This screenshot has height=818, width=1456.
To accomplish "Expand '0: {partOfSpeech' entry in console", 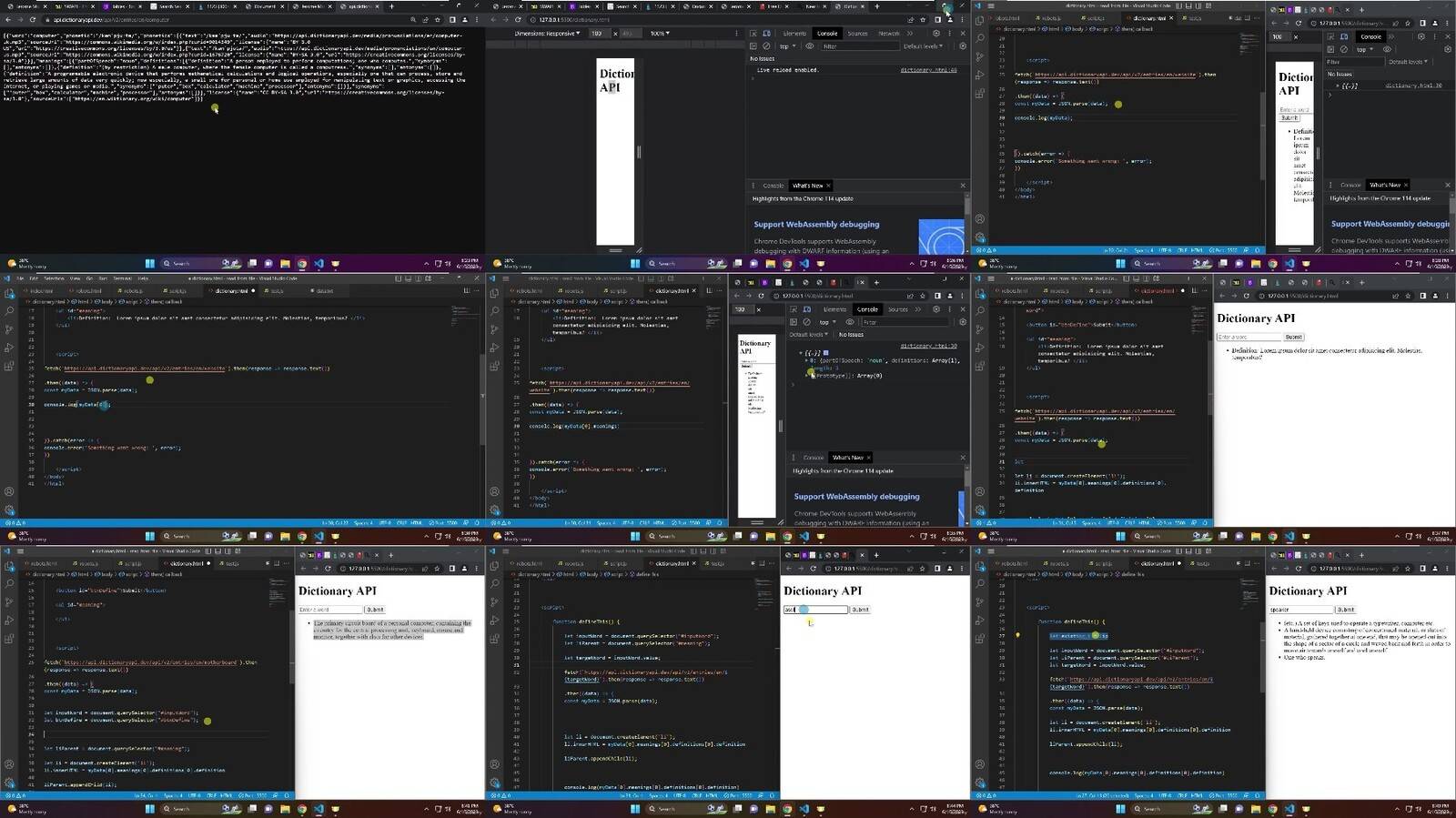I will pos(806,360).
